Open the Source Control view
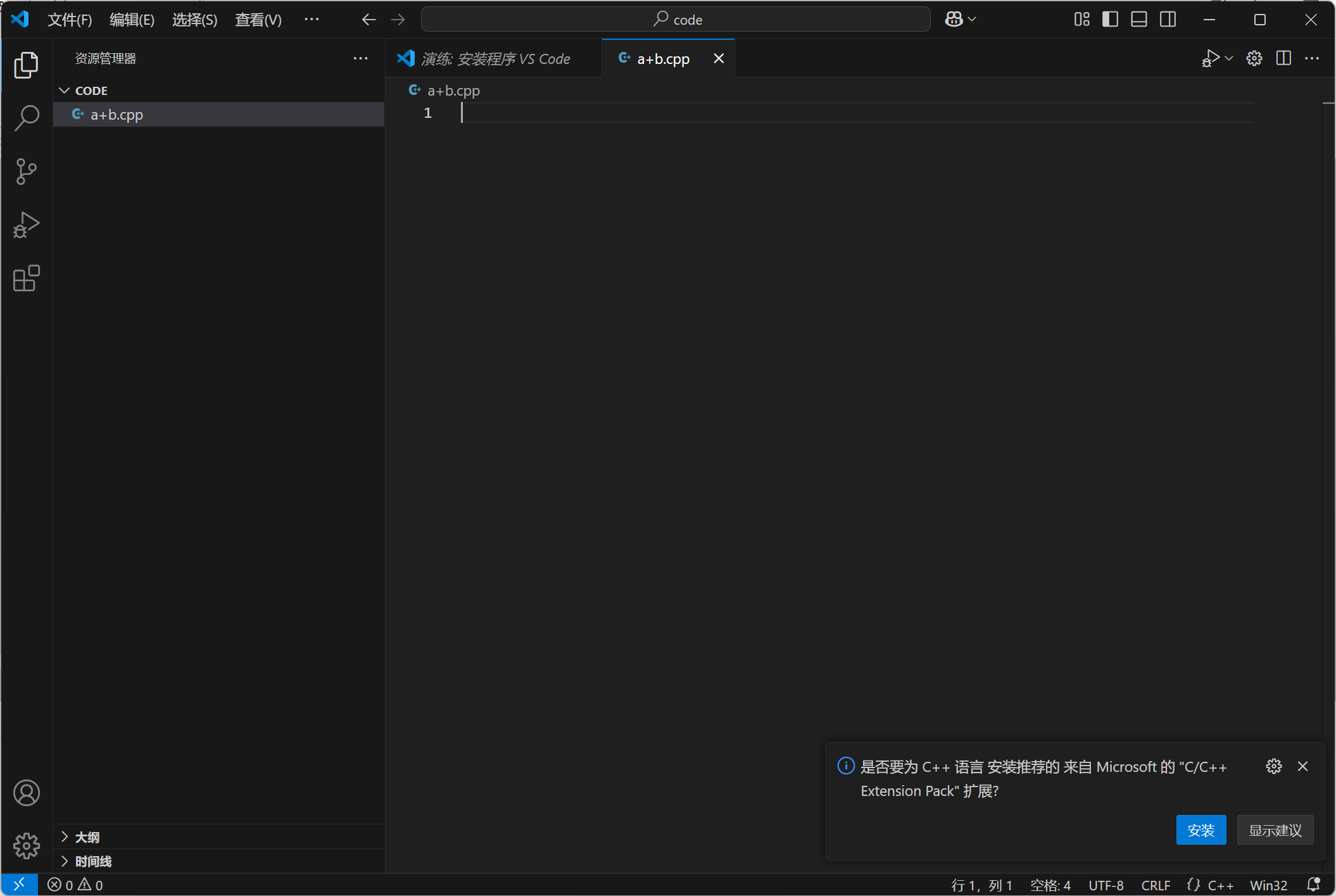Screen dimensions: 1336x896 (27, 172)
